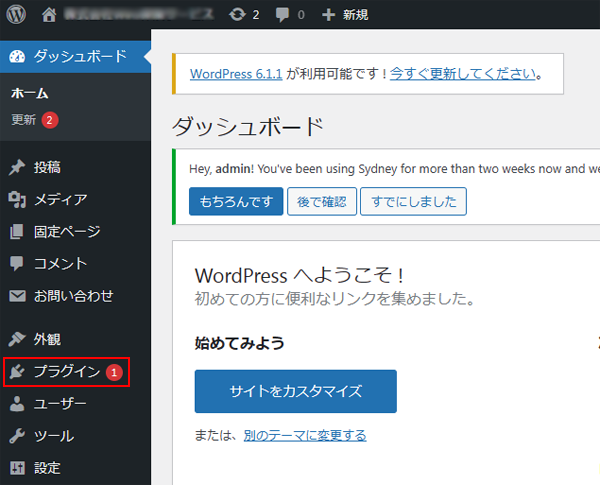
Task: Click the WordPress へようこそ！ heading
Action: (300, 275)
